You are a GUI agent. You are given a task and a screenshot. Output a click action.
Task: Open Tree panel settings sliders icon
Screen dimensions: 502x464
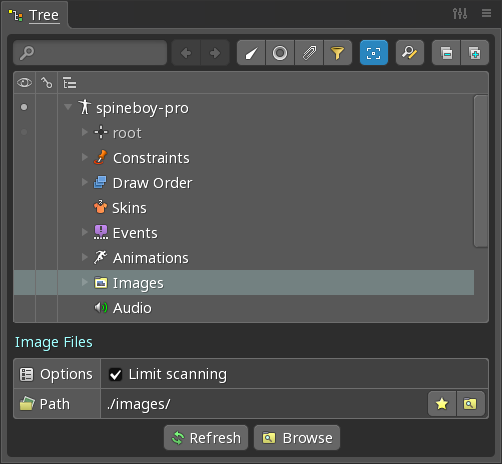point(460,14)
